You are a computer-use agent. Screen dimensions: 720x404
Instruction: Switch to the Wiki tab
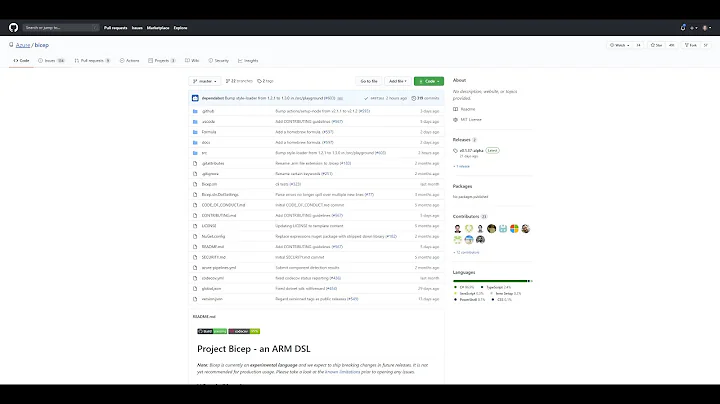point(192,61)
